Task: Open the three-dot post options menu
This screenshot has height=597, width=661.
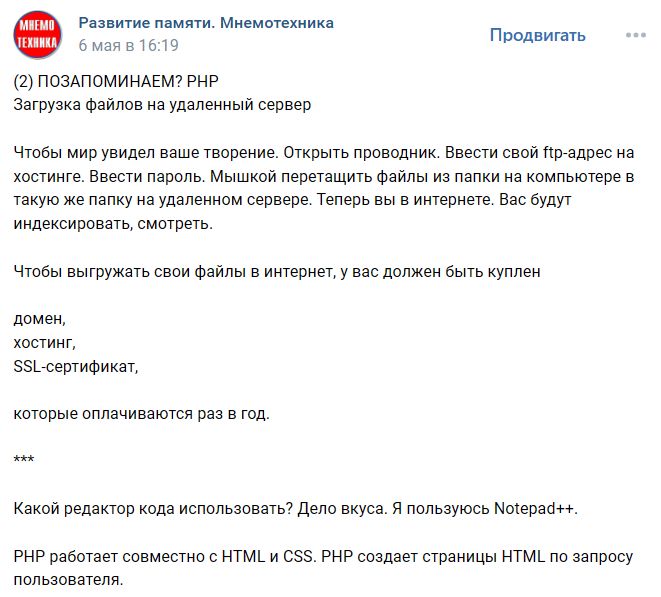Action: point(636,35)
